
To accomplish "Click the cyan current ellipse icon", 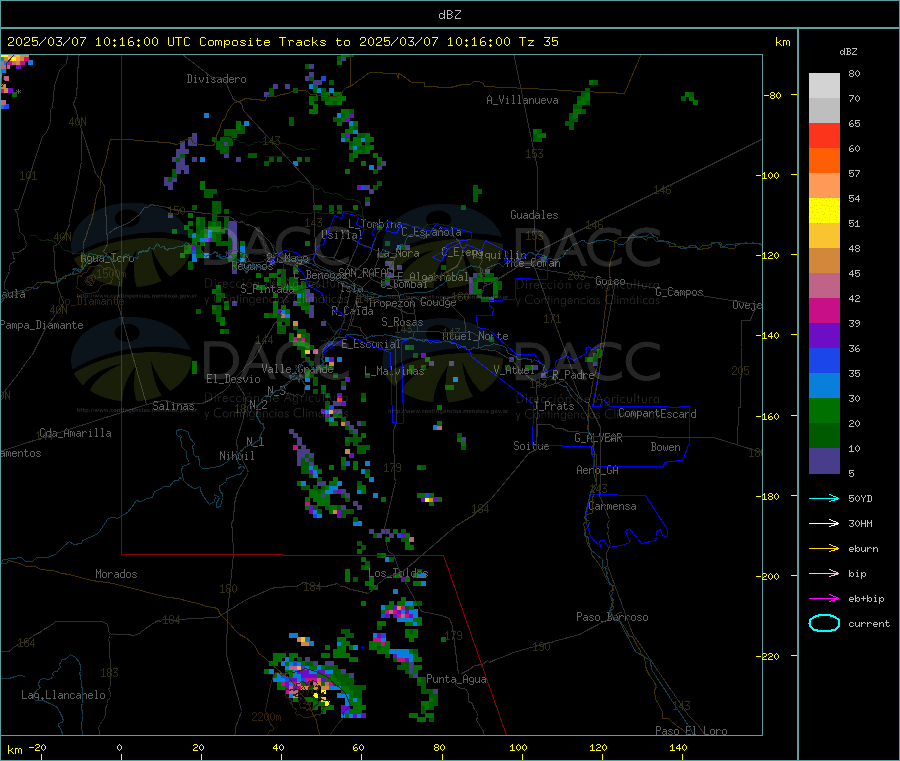I will (x=824, y=623).
